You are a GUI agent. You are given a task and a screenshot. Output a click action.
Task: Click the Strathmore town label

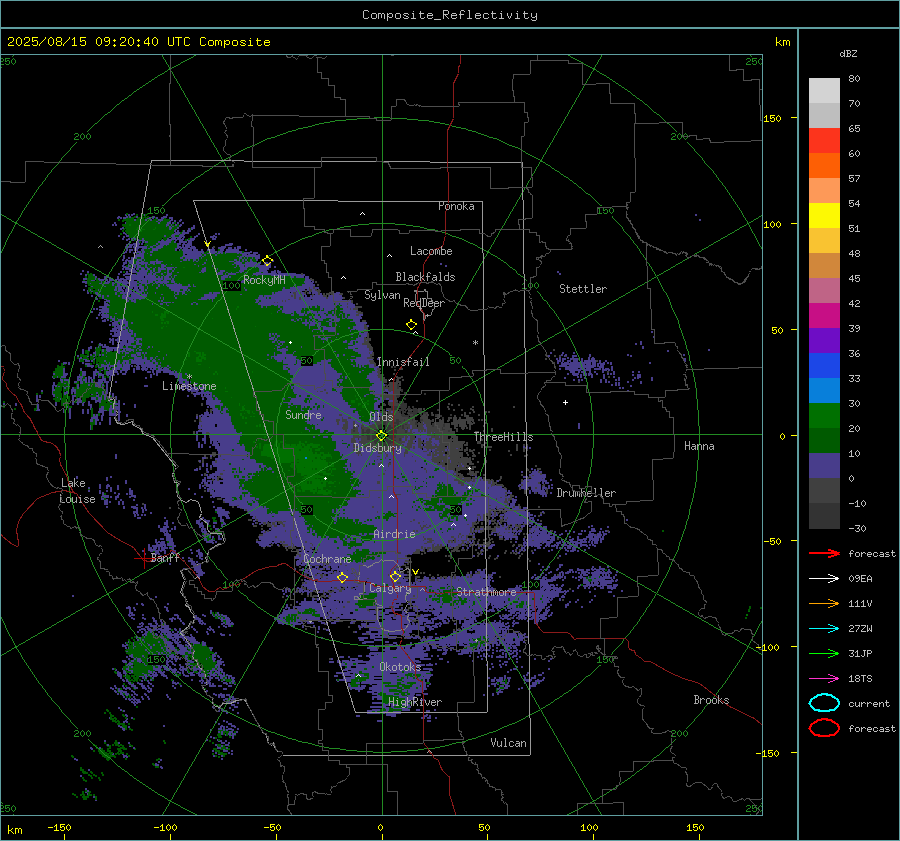coord(486,592)
